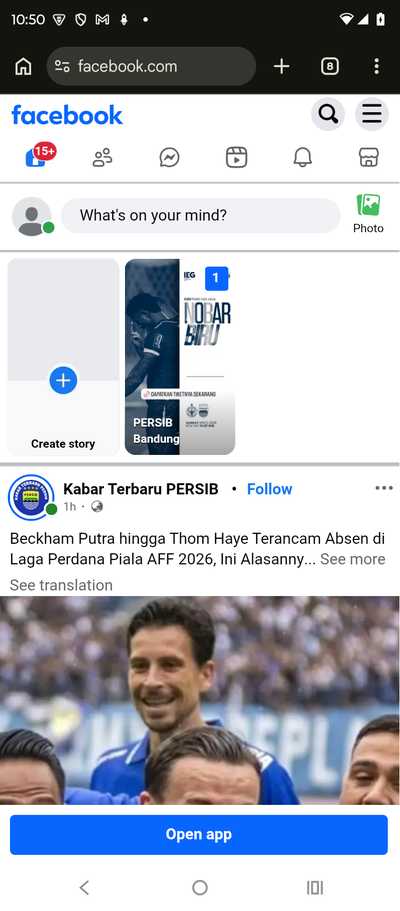Open Friends tab icon

(103, 157)
